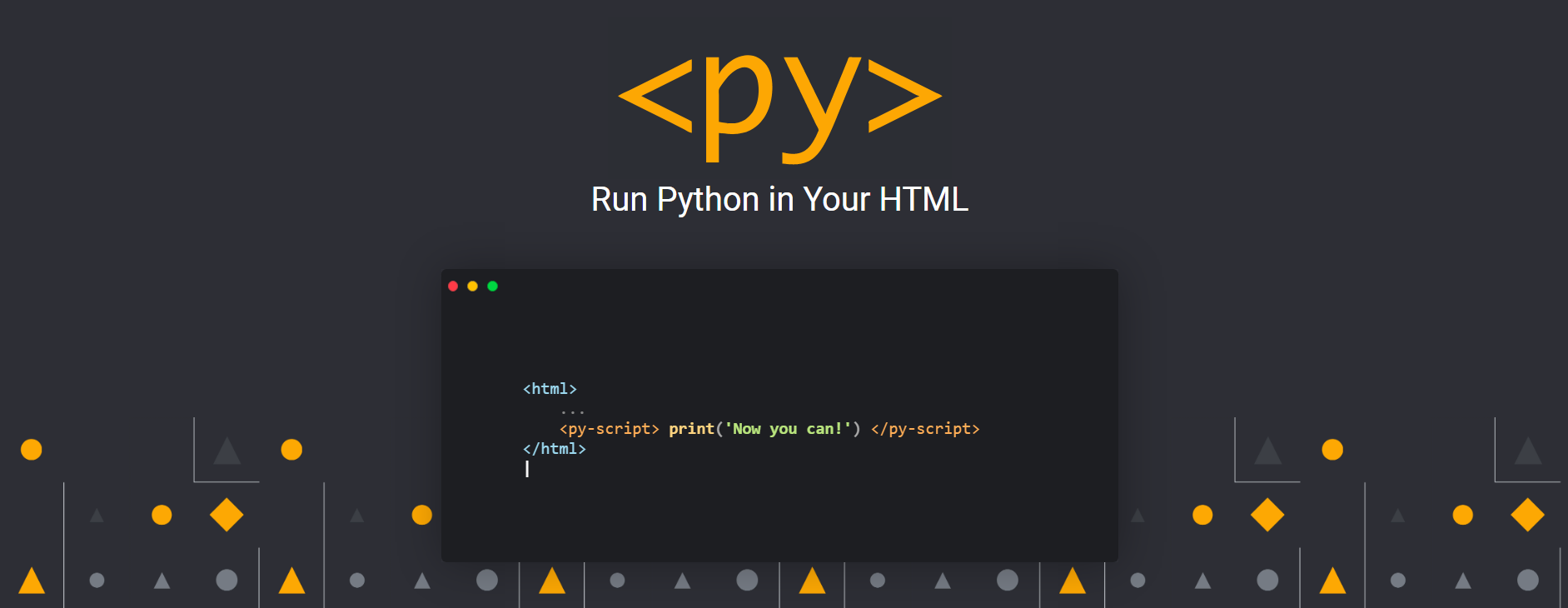Click the "Run Python in Your HTML" heading
1568x608 pixels.
click(780, 200)
